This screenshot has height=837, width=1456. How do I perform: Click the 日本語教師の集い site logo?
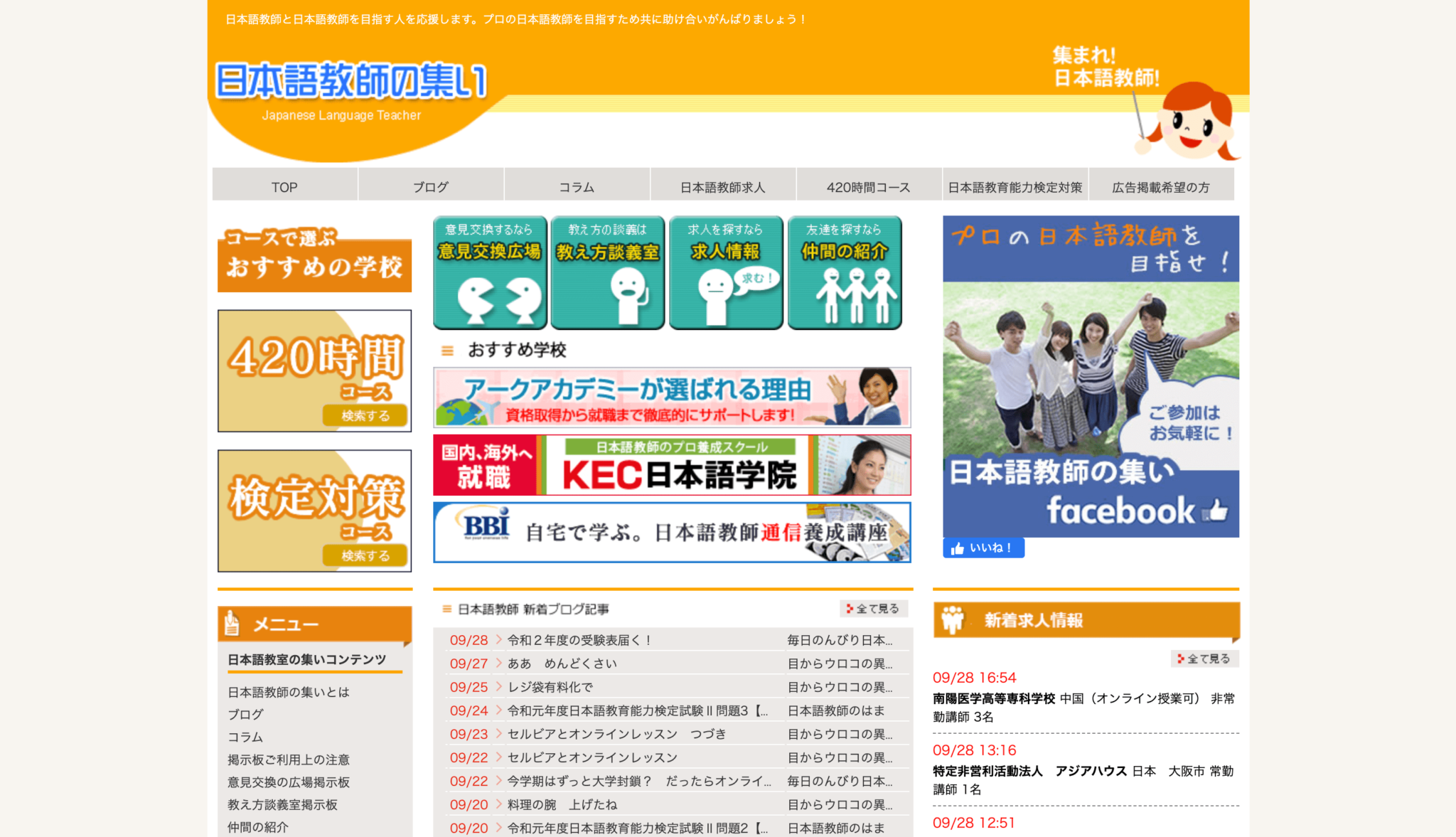[351, 82]
